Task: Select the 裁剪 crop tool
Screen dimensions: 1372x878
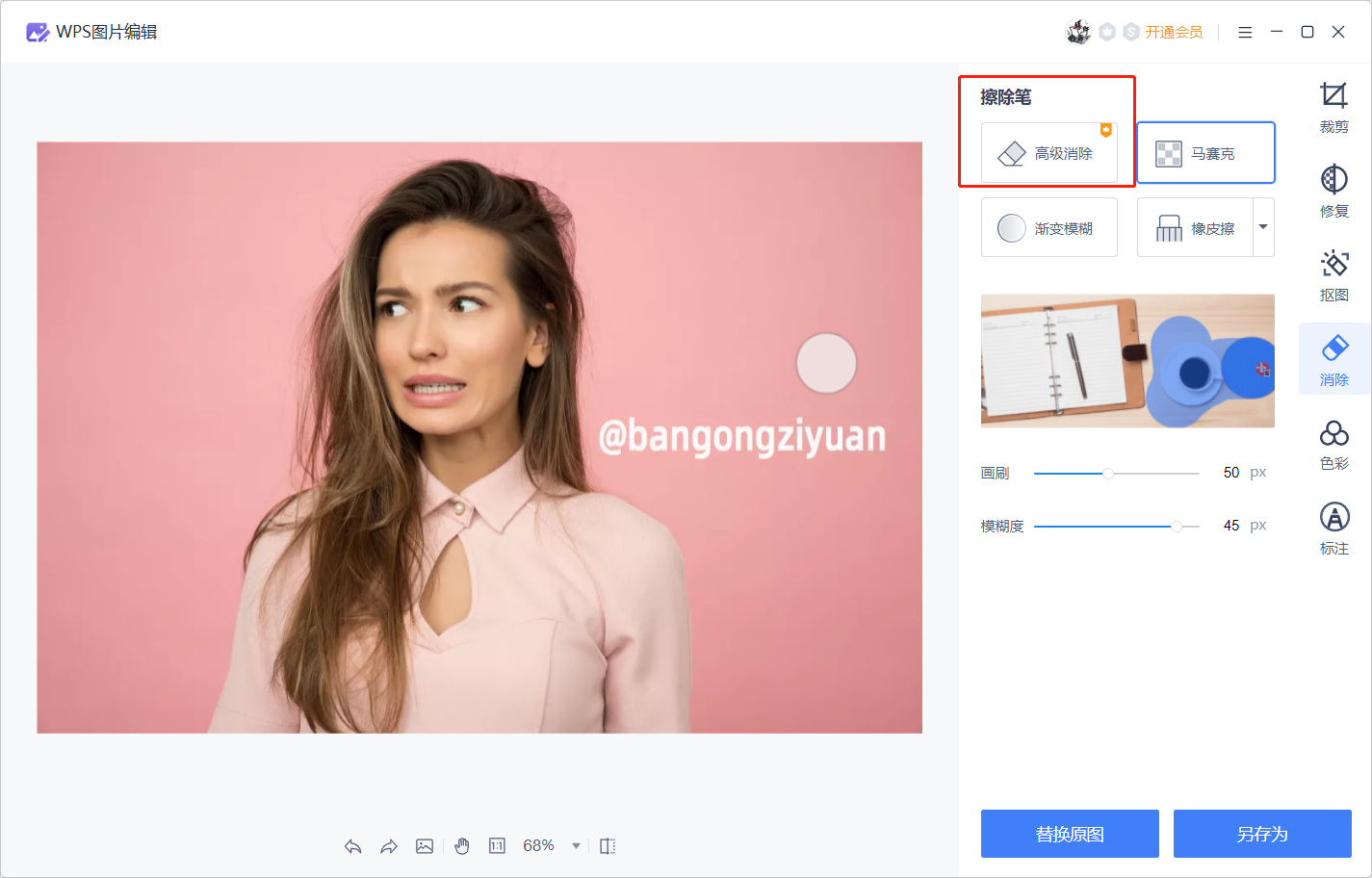Action: click(1333, 106)
